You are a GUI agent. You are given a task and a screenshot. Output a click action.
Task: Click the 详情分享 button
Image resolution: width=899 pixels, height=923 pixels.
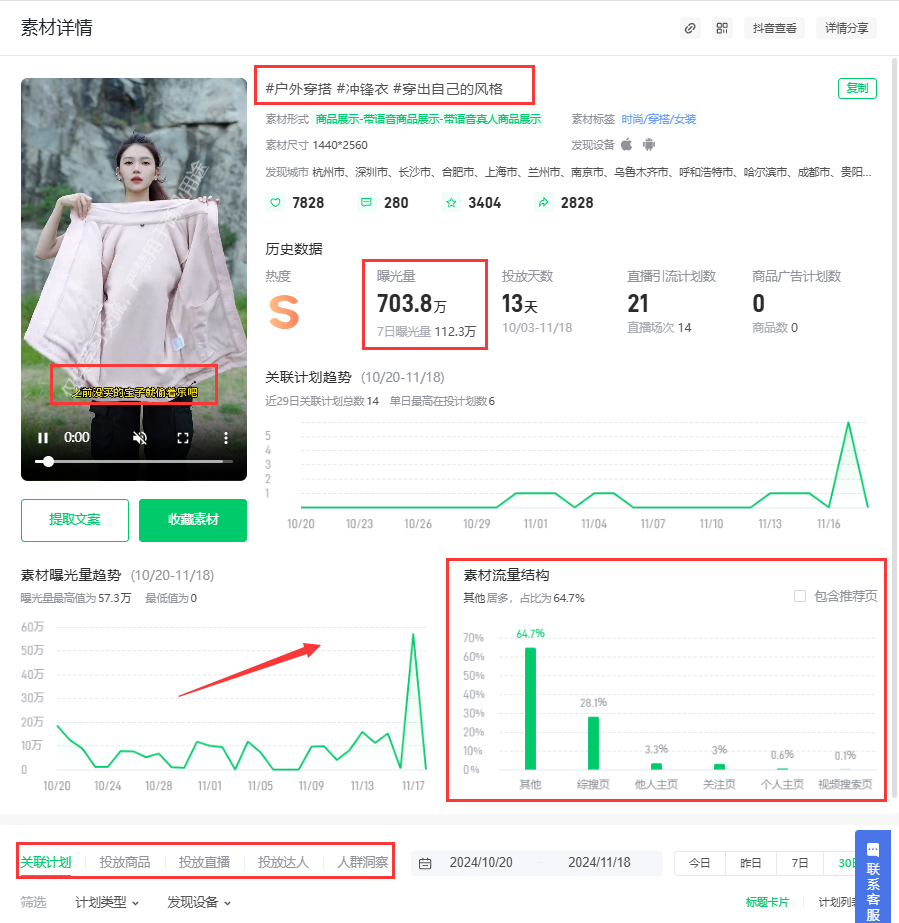pos(846,28)
